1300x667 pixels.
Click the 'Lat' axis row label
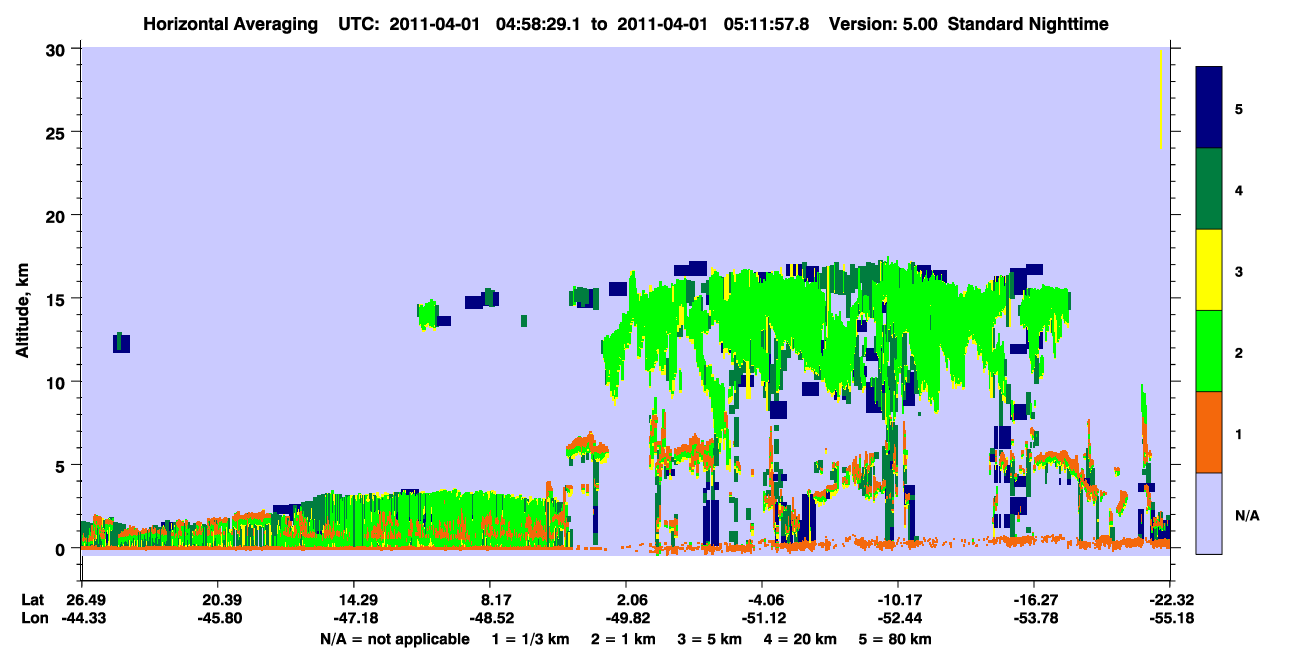click(32, 600)
